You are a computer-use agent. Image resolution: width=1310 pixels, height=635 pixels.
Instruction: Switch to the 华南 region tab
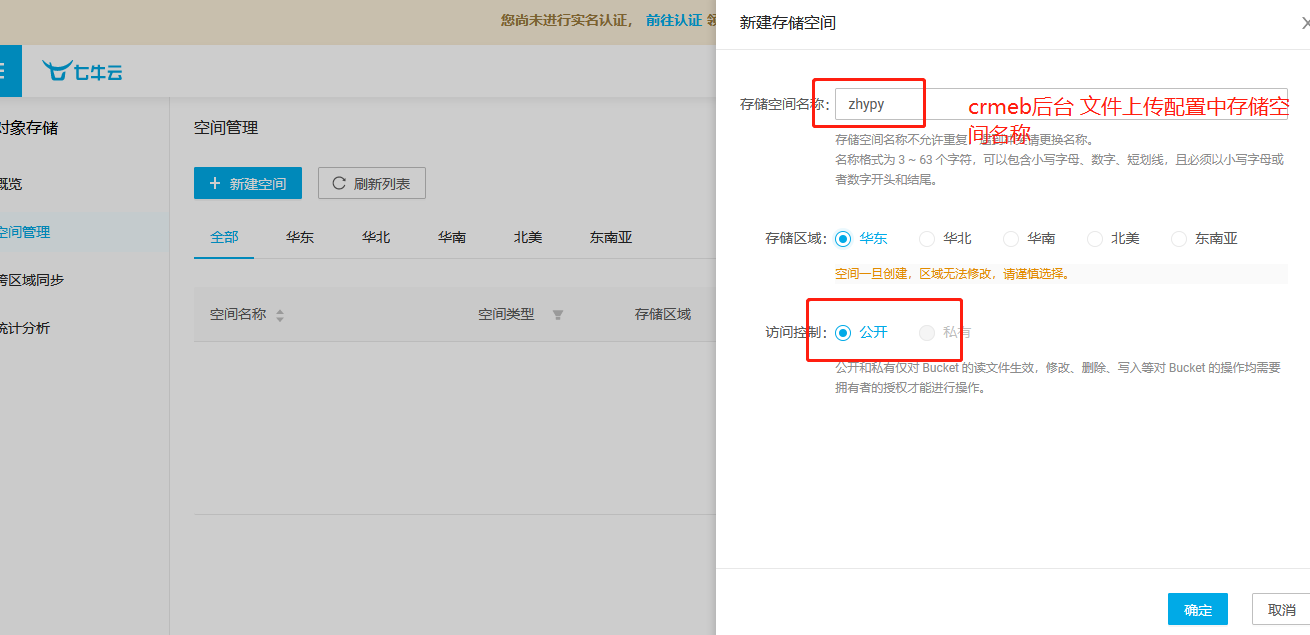452,238
